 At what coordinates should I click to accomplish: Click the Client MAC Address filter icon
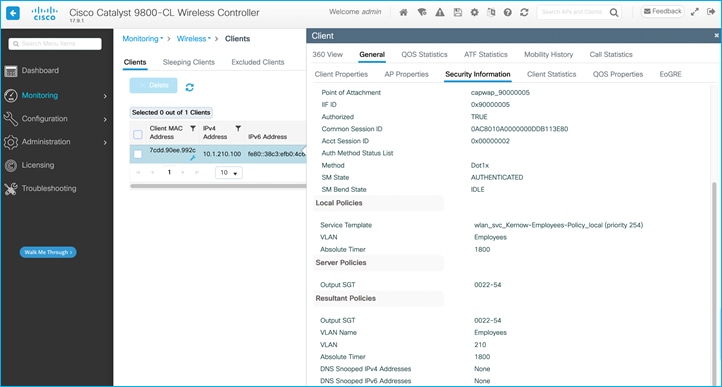(193, 129)
